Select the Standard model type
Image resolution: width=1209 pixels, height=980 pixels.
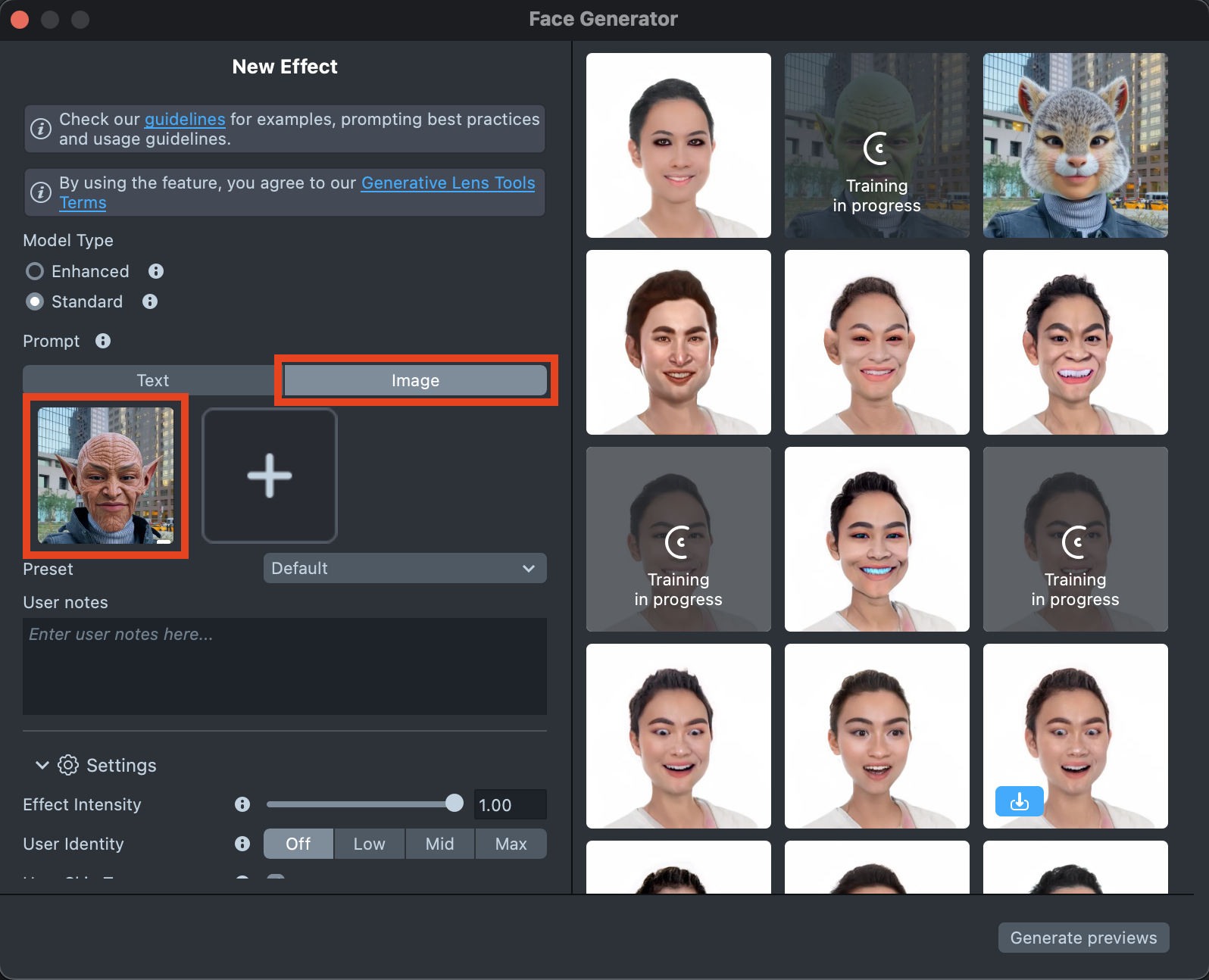35,301
